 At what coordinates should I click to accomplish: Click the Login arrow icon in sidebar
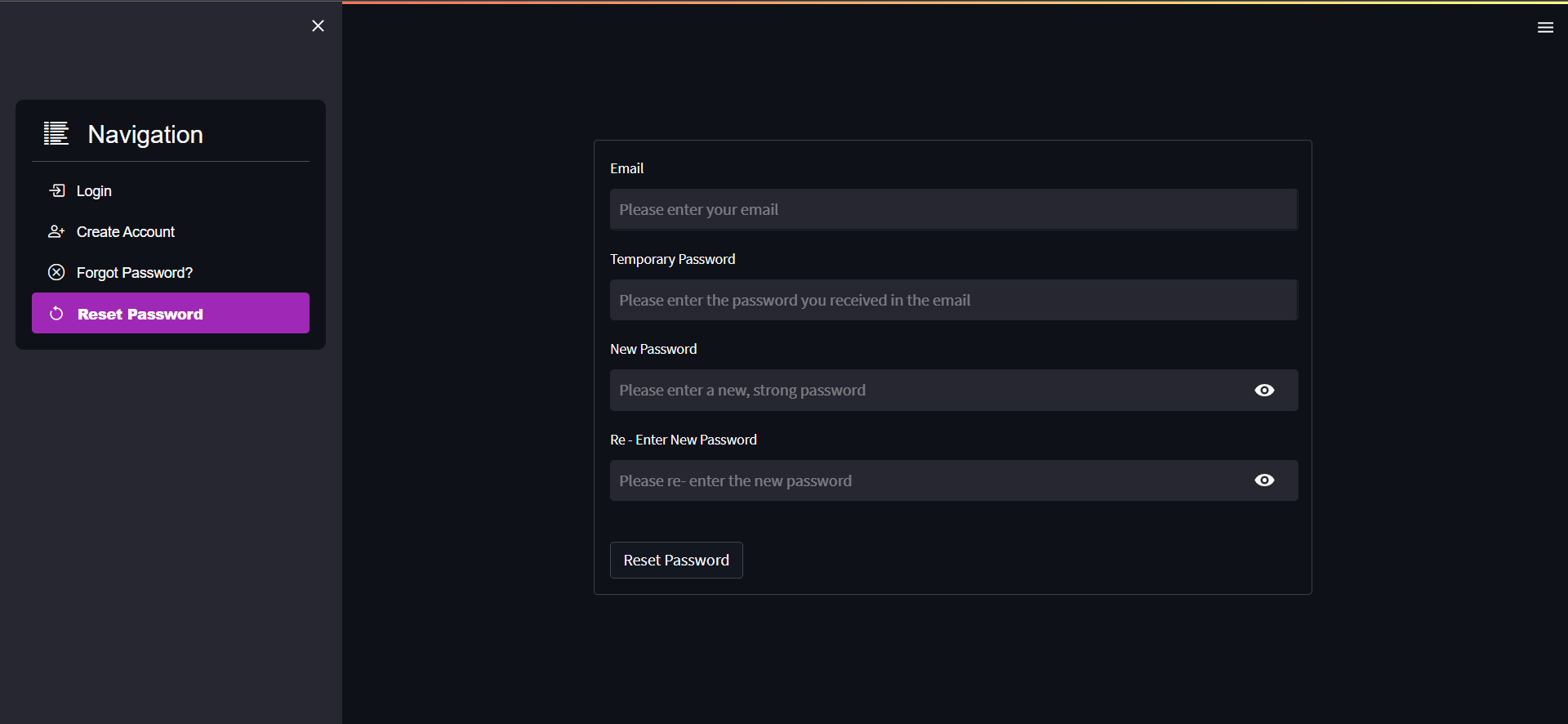point(56,190)
